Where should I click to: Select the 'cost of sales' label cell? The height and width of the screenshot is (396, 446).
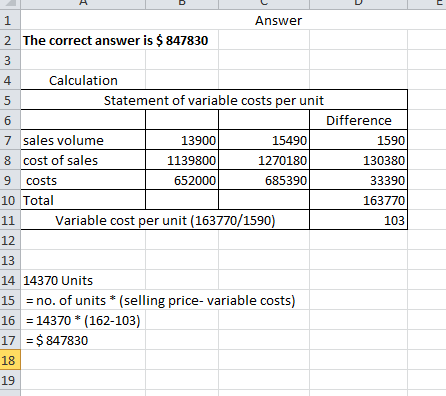click(x=83, y=160)
